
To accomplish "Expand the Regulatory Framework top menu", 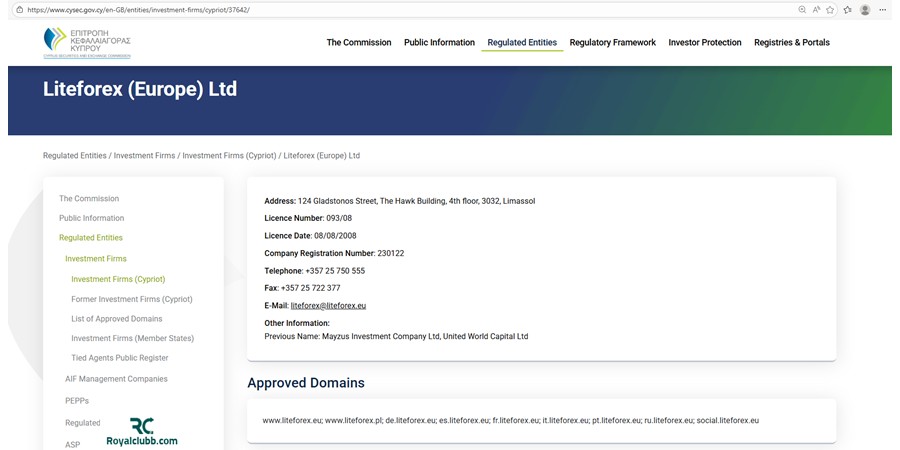I will (612, 42).
